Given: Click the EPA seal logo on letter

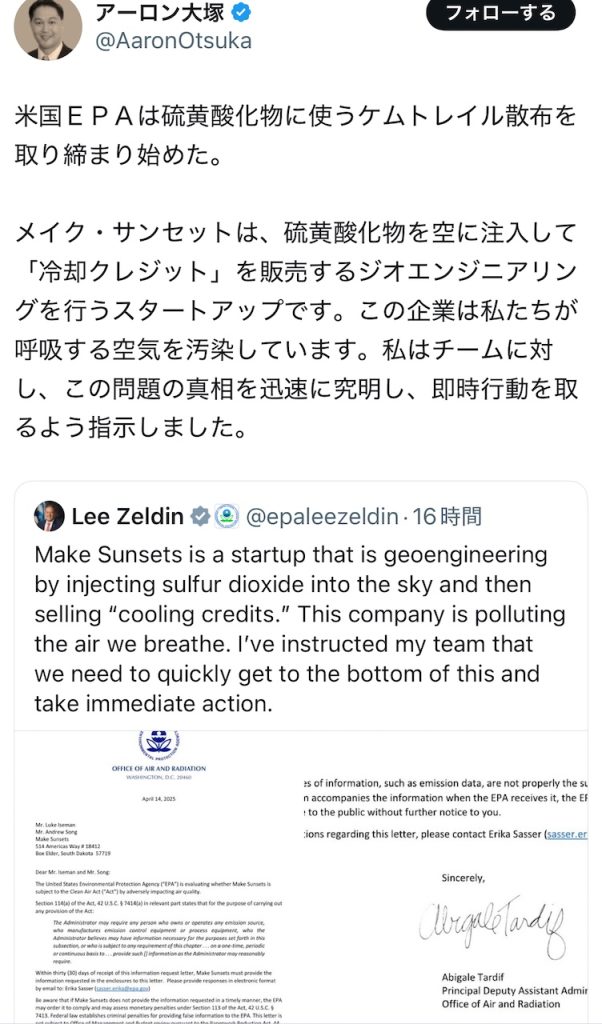Looking at the screenshot, I should click(159, 744).
